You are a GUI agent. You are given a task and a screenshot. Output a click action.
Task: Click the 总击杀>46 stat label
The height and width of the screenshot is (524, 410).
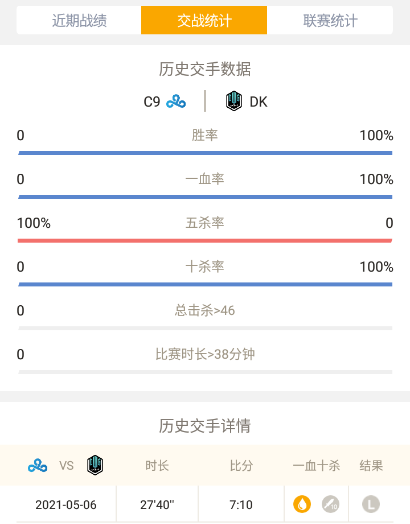click(205, 310)
